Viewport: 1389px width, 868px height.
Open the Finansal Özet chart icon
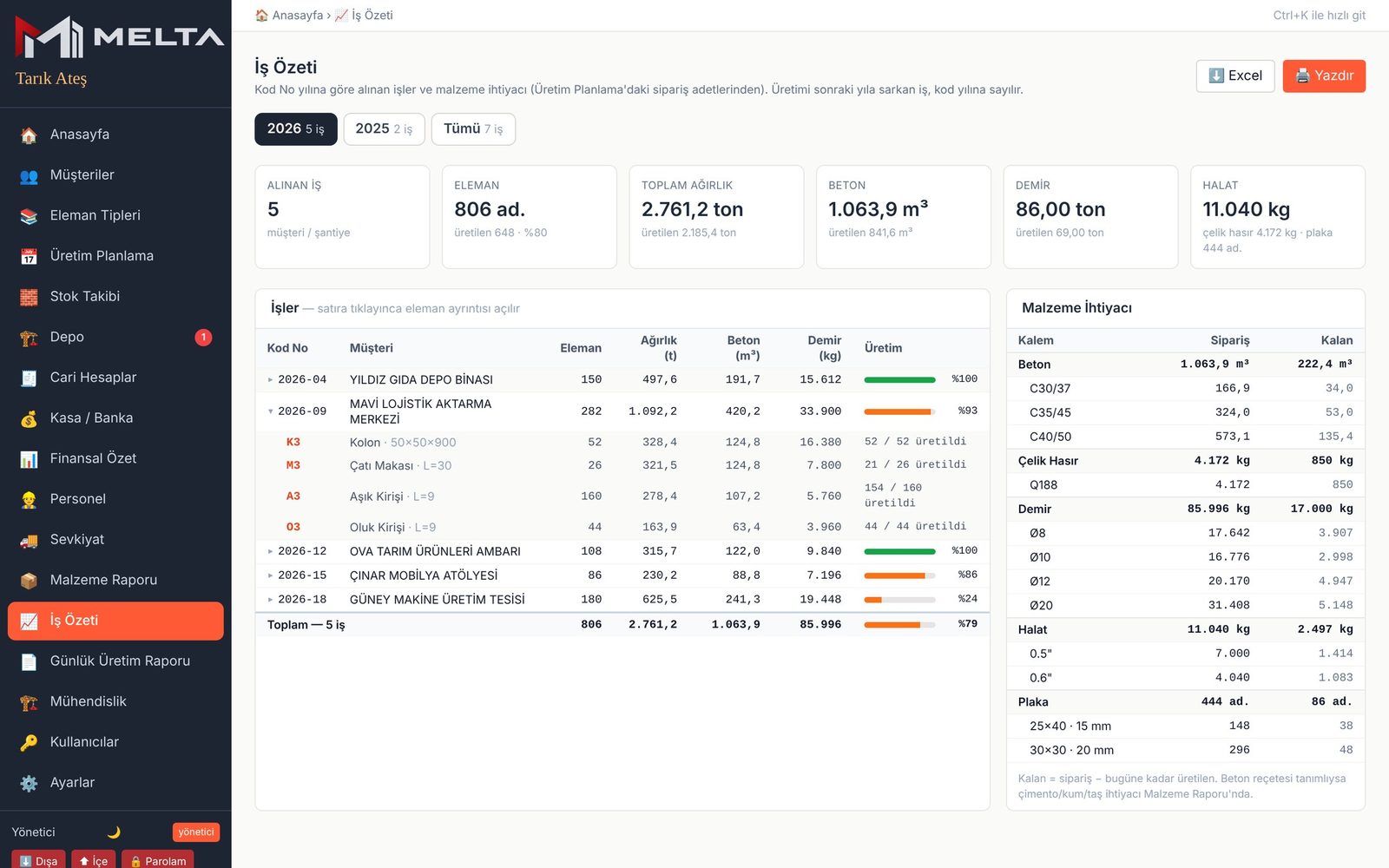29,459
